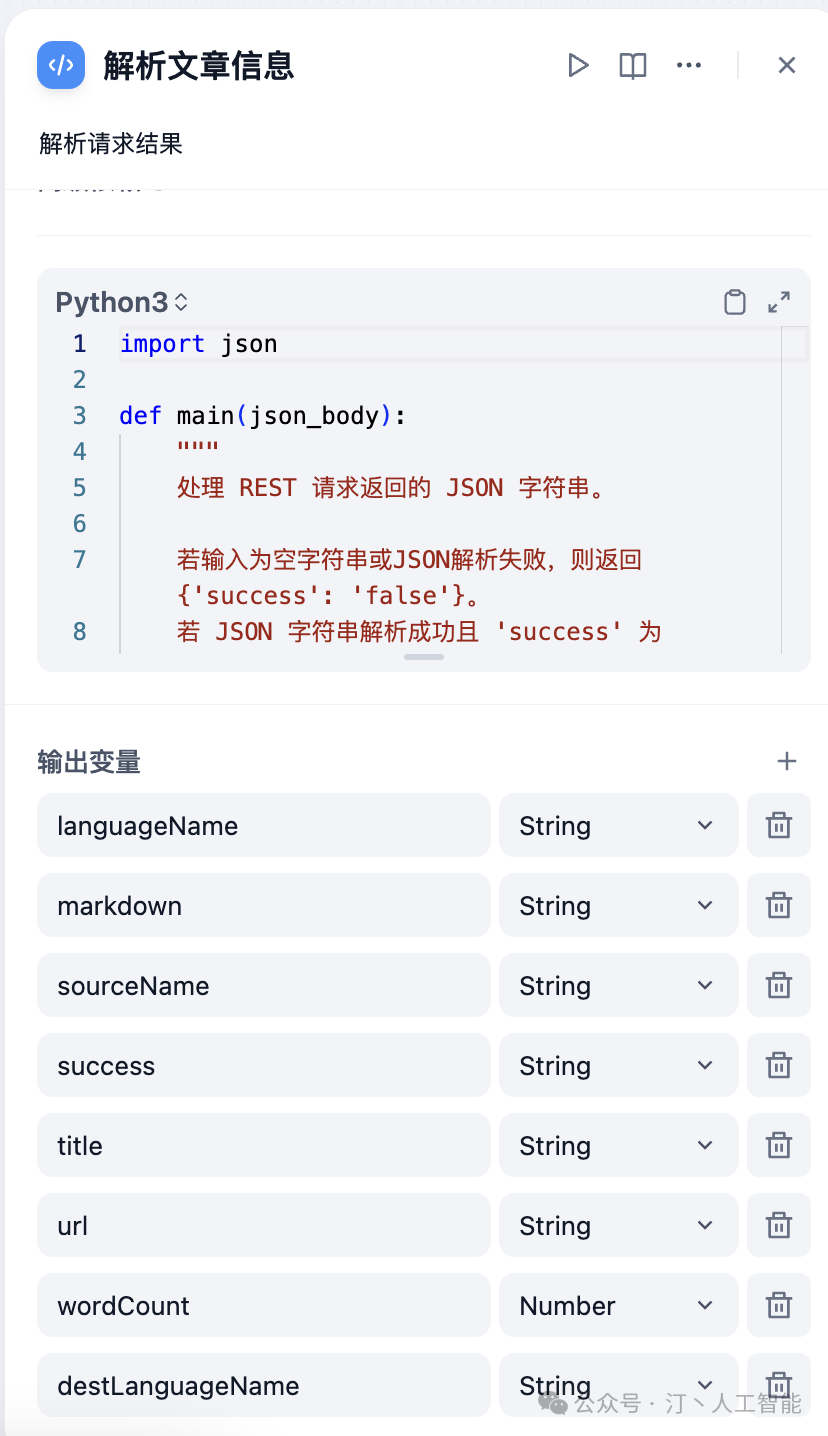Change the type of the success variable

point(618,1066)
